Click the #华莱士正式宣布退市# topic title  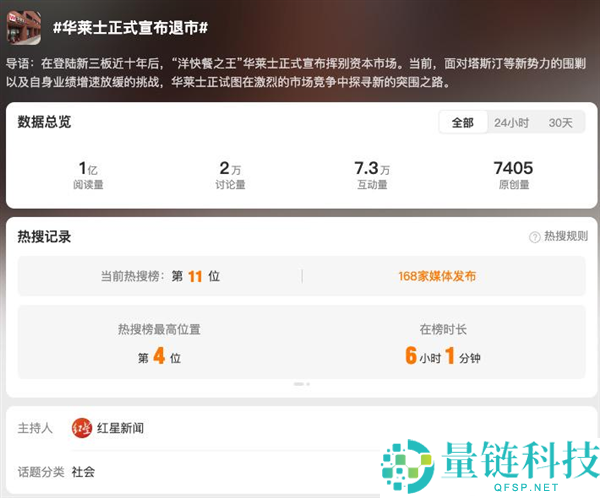tap(130, 28)
